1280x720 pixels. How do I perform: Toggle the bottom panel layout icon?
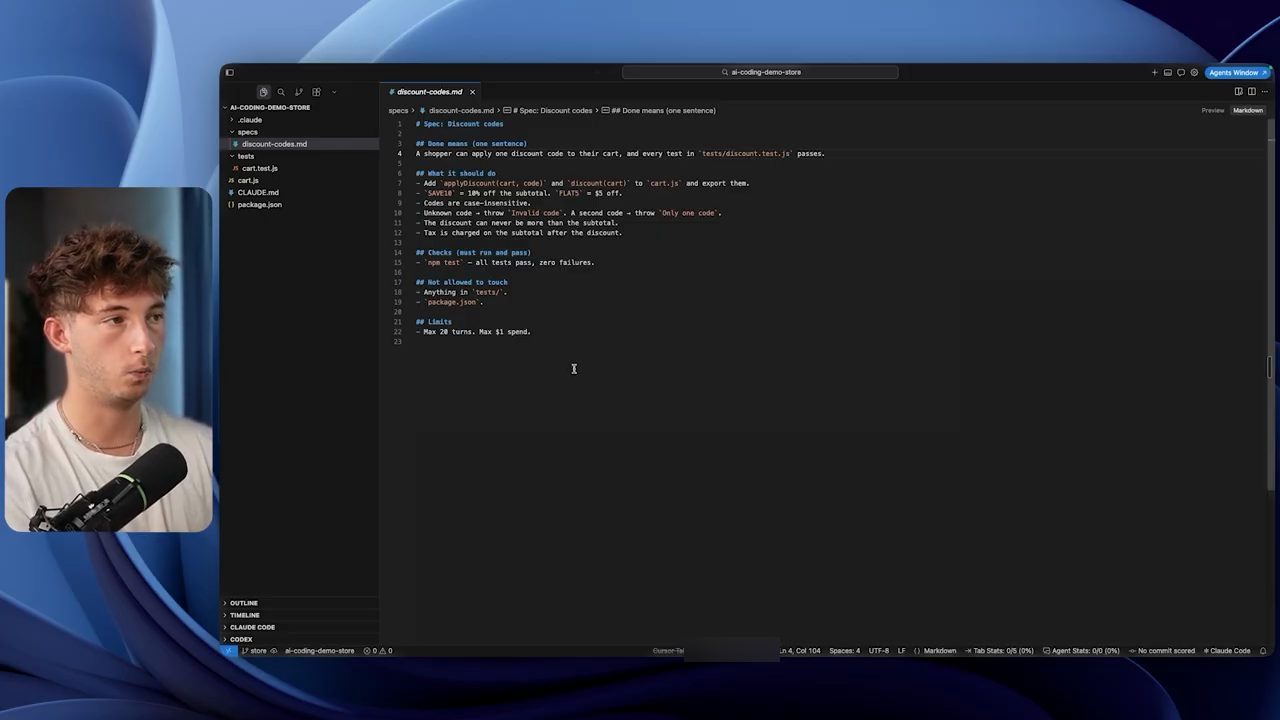(x=1167, y=72)
